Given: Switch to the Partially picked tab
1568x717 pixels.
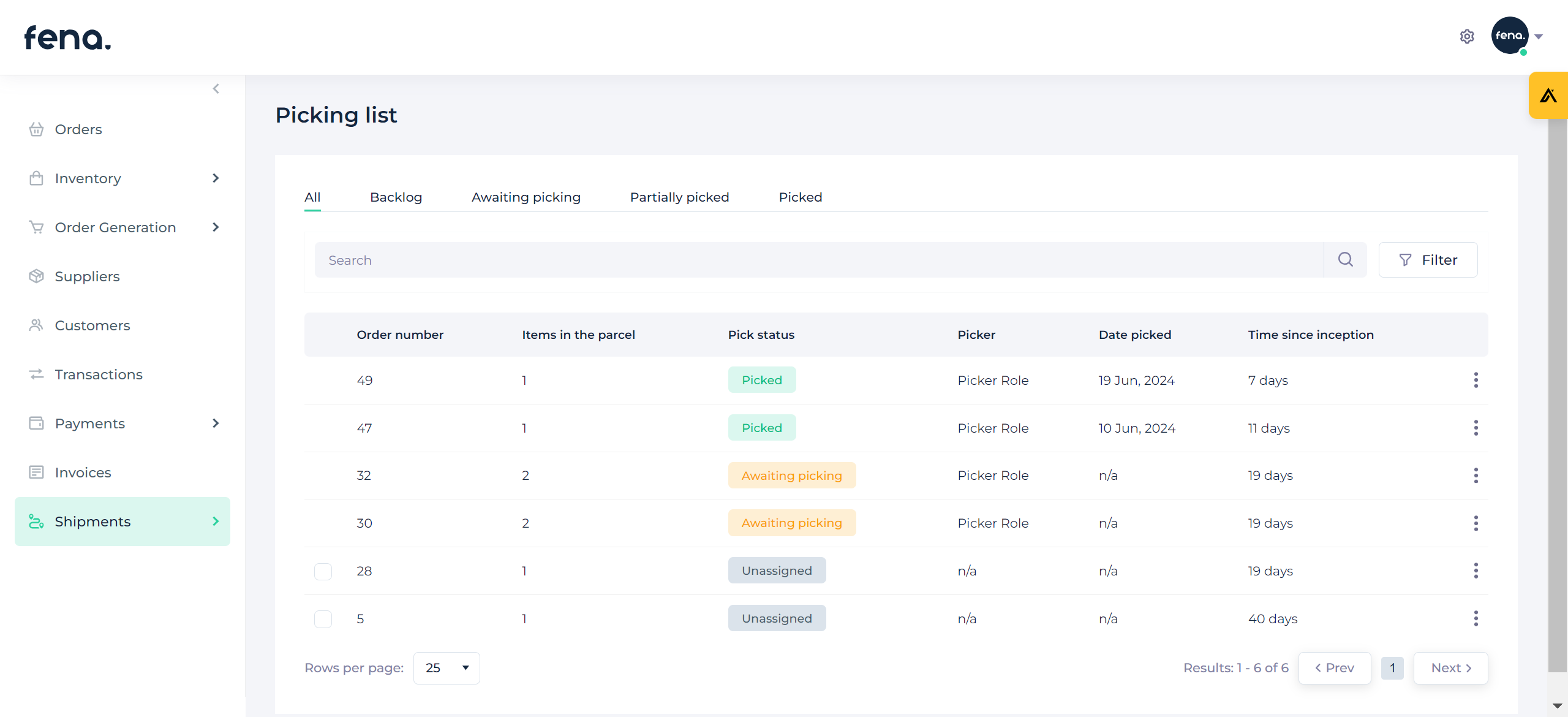Looking at the screenshot, I should tap(679, 197).
